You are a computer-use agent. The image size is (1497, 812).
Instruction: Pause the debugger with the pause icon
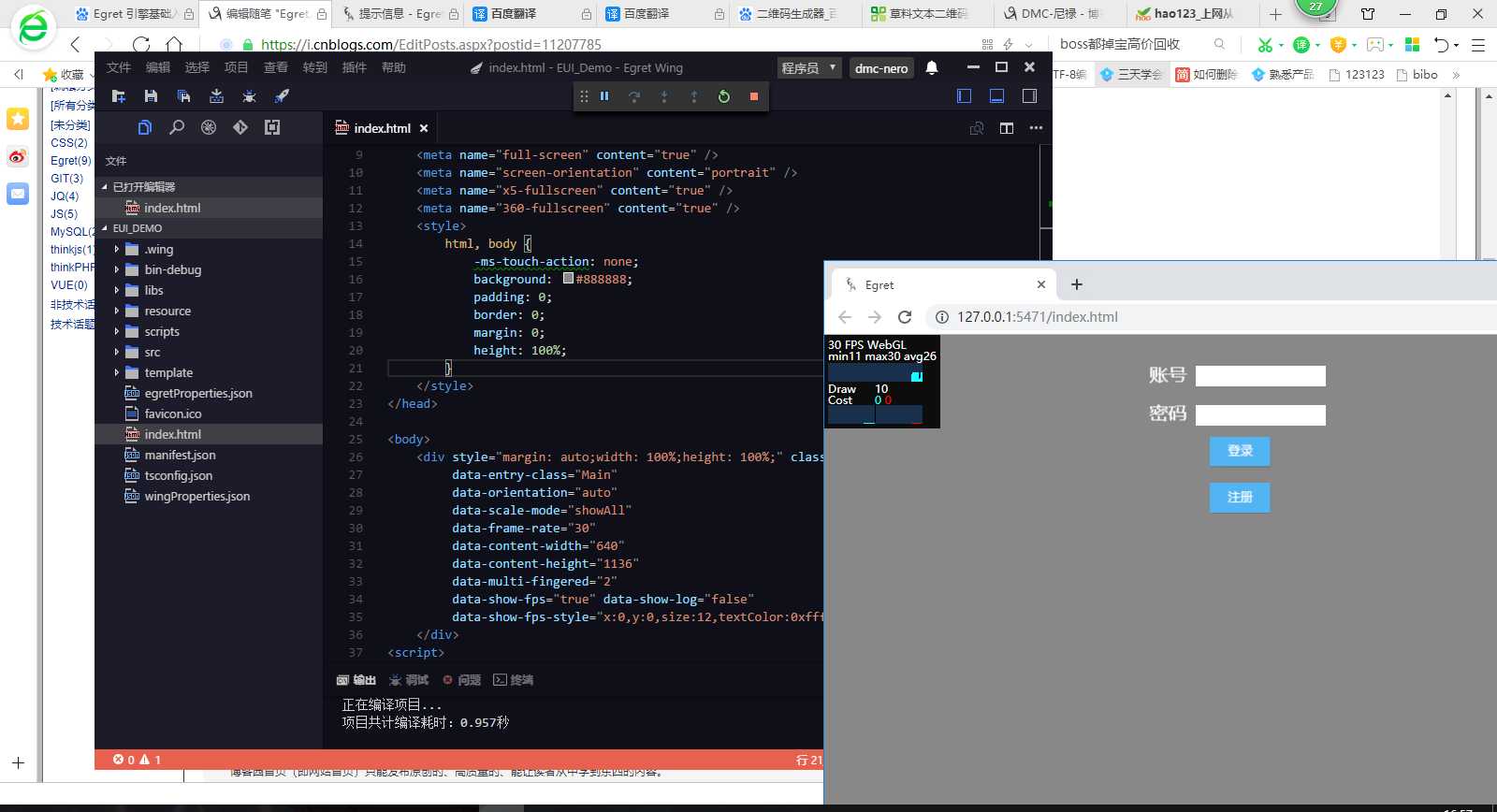604,96
